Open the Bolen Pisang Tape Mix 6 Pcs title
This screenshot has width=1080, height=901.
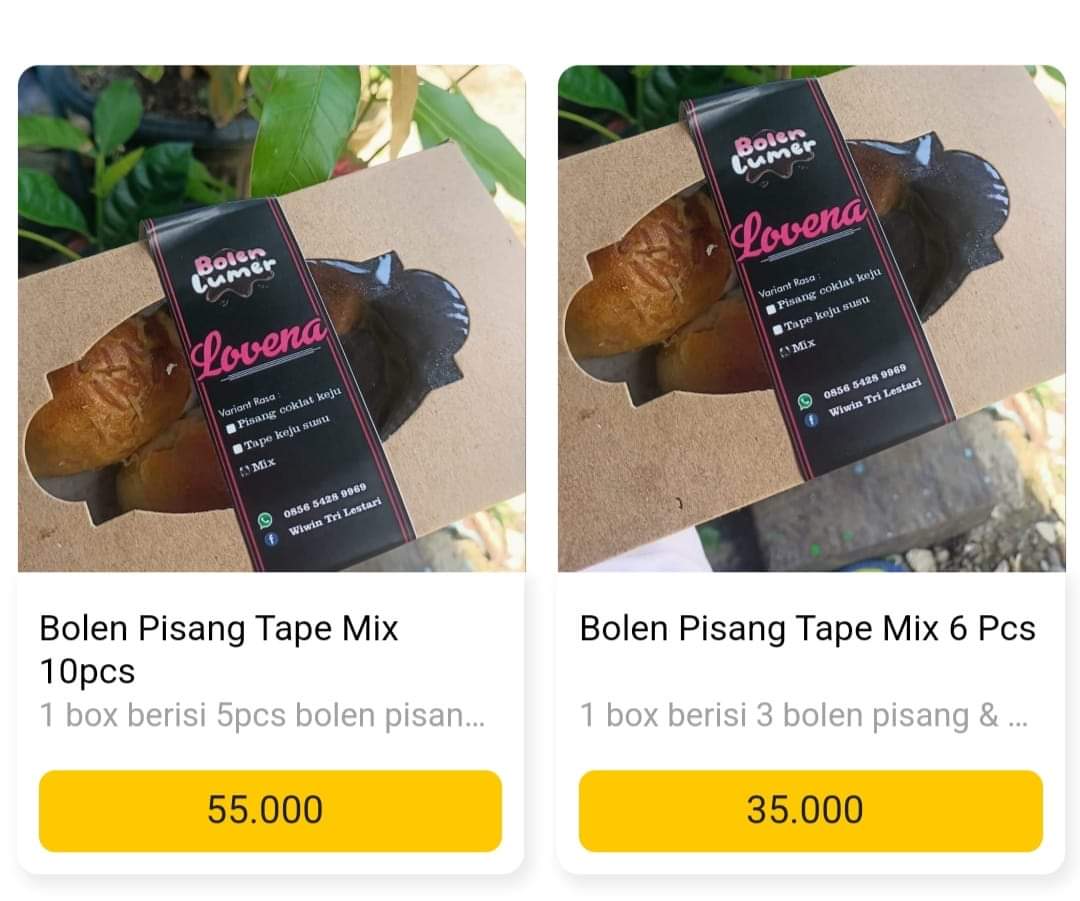coord(807,628)
